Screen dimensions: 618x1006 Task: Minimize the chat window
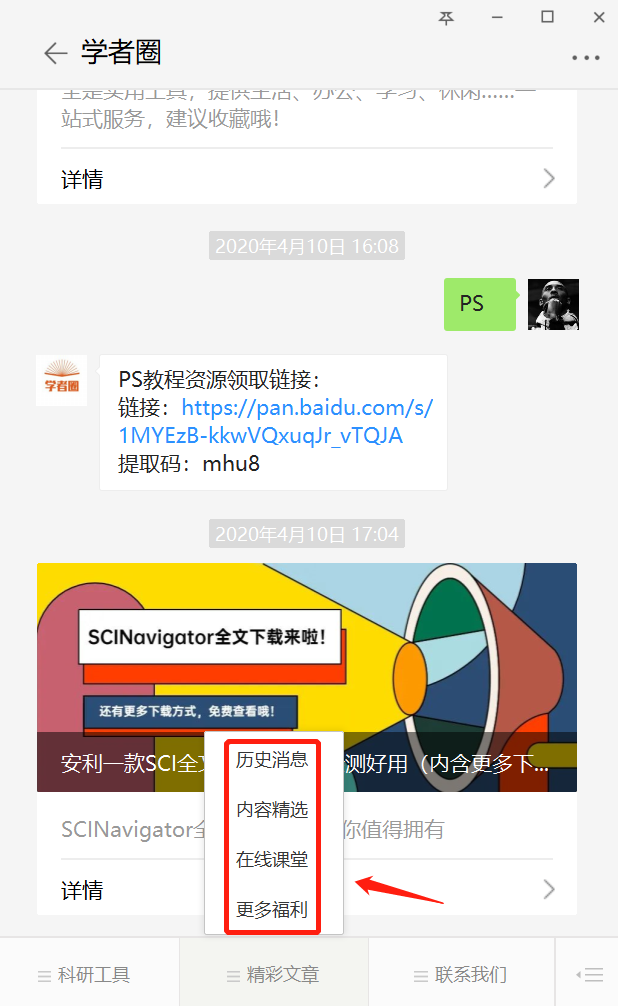497,17
